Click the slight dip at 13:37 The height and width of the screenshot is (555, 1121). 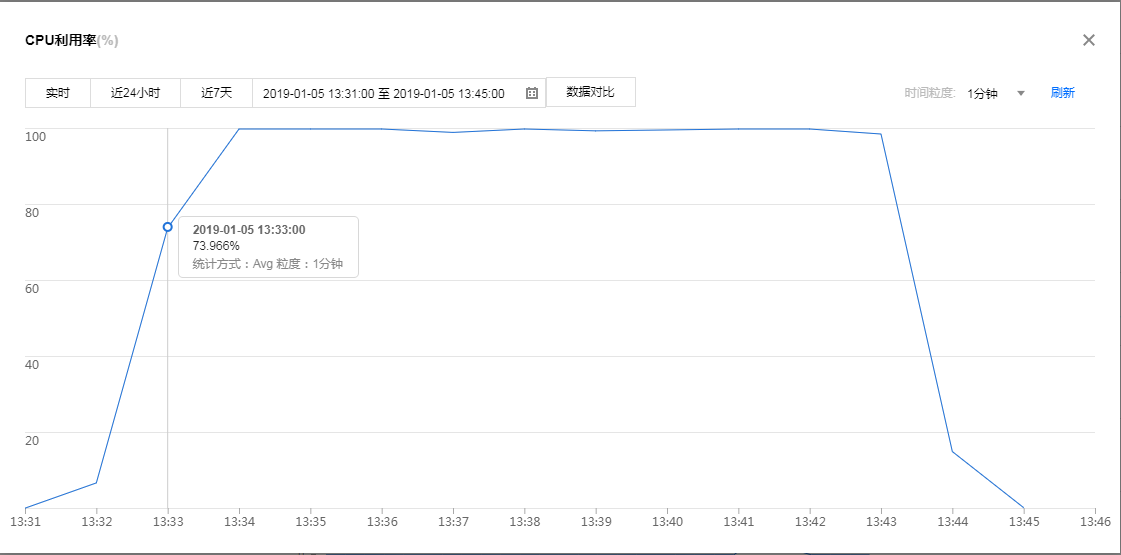[x=453, y=132]
